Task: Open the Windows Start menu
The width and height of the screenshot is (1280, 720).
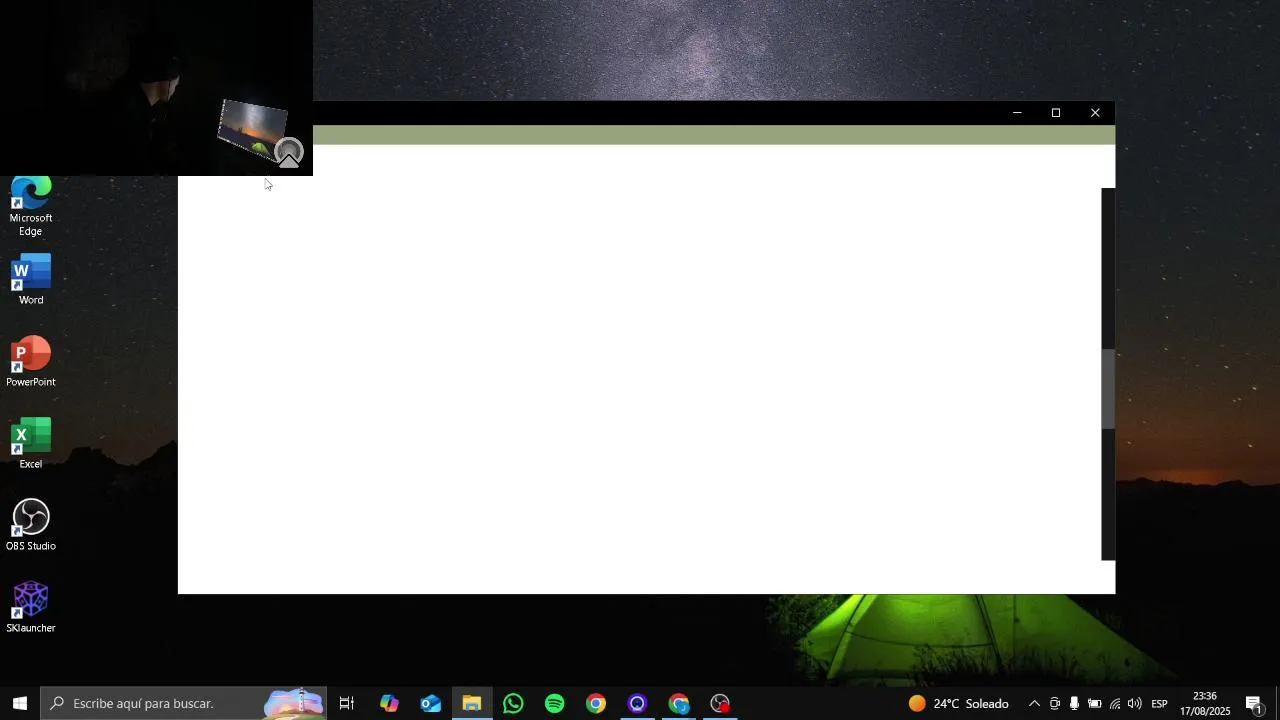Action: (x=19, y=703)
